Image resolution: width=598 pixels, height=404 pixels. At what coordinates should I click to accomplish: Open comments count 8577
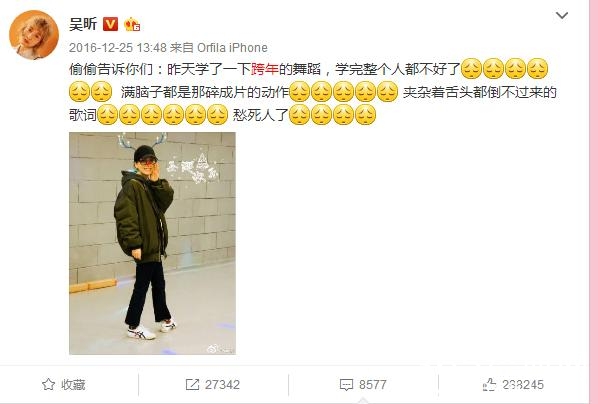click(x=373, y=385)
